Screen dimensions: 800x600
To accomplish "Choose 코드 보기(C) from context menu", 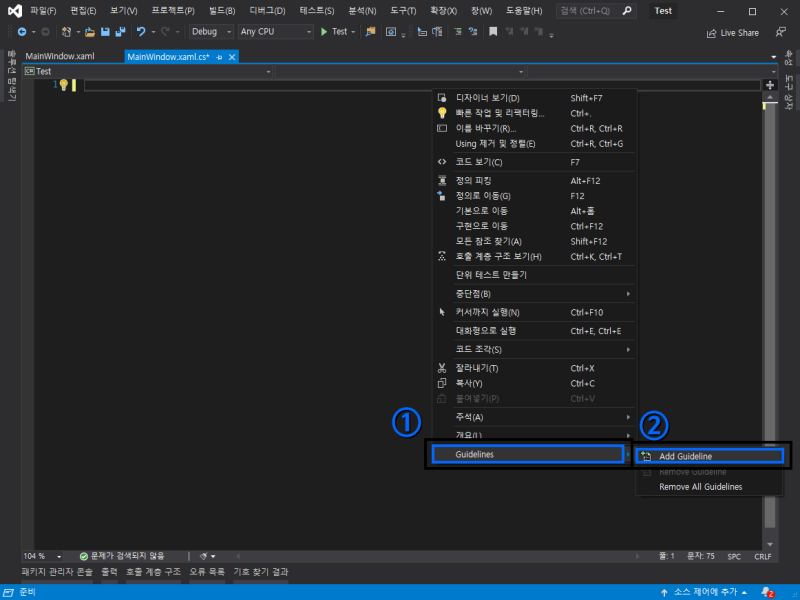I will coord(533,162).
